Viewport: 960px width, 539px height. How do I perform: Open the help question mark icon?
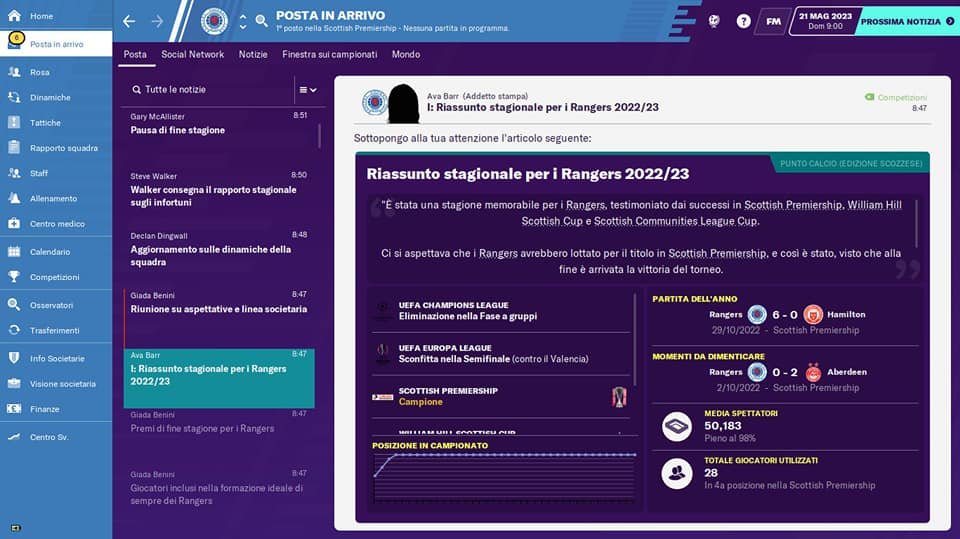point(743,21)
